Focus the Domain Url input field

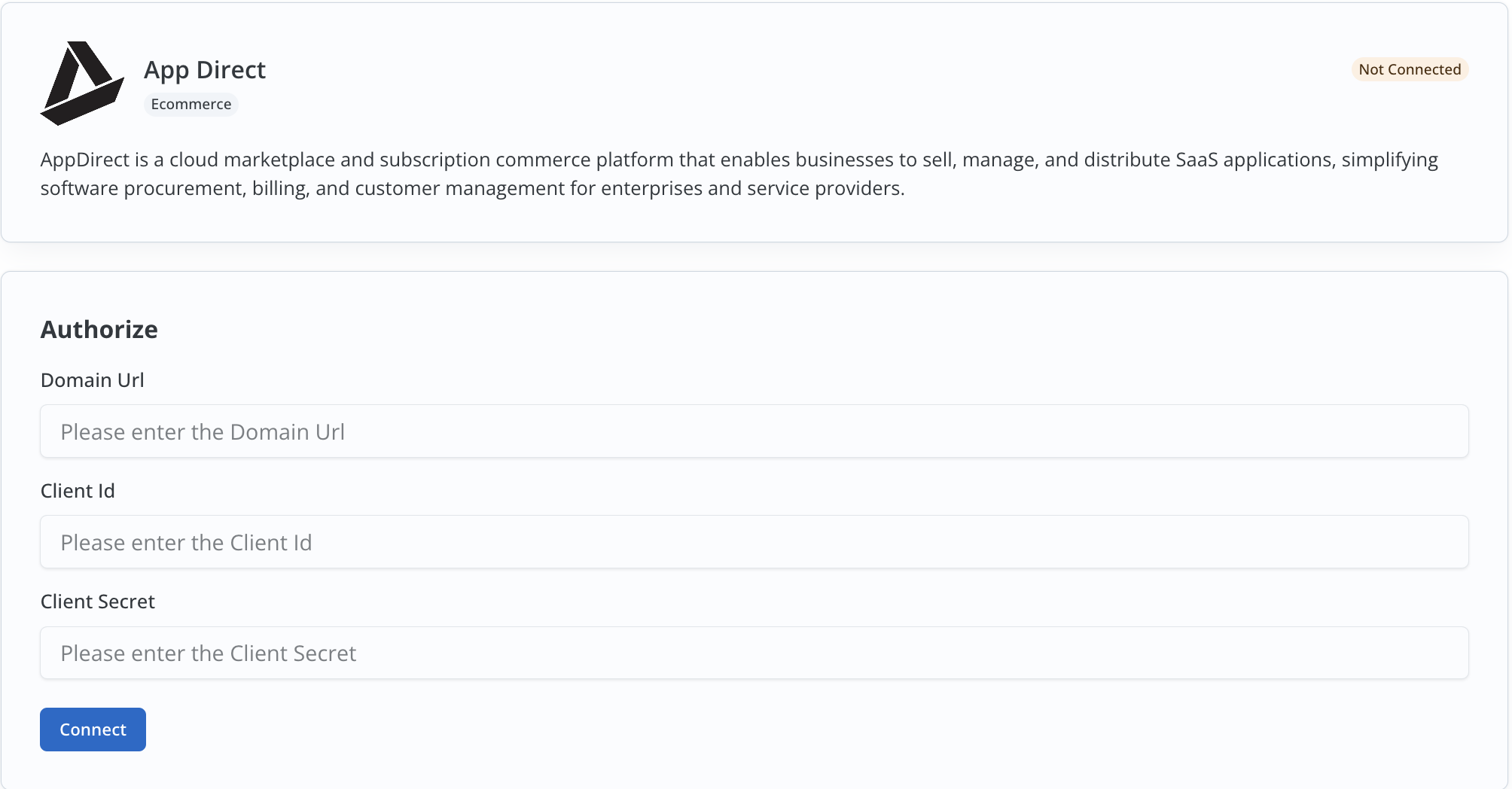click(x=753, y=431)
